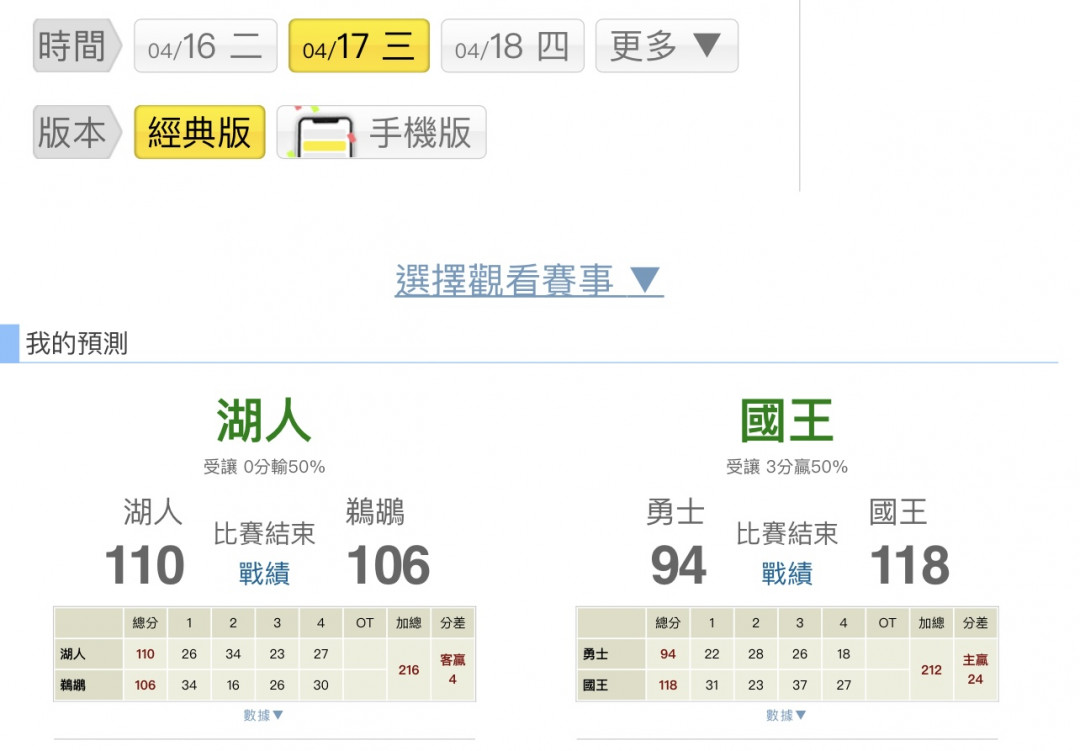Click 國王 total score 118 cell
The width and height of the screenshot is (1080, 751).
click(x=667, y=685)
